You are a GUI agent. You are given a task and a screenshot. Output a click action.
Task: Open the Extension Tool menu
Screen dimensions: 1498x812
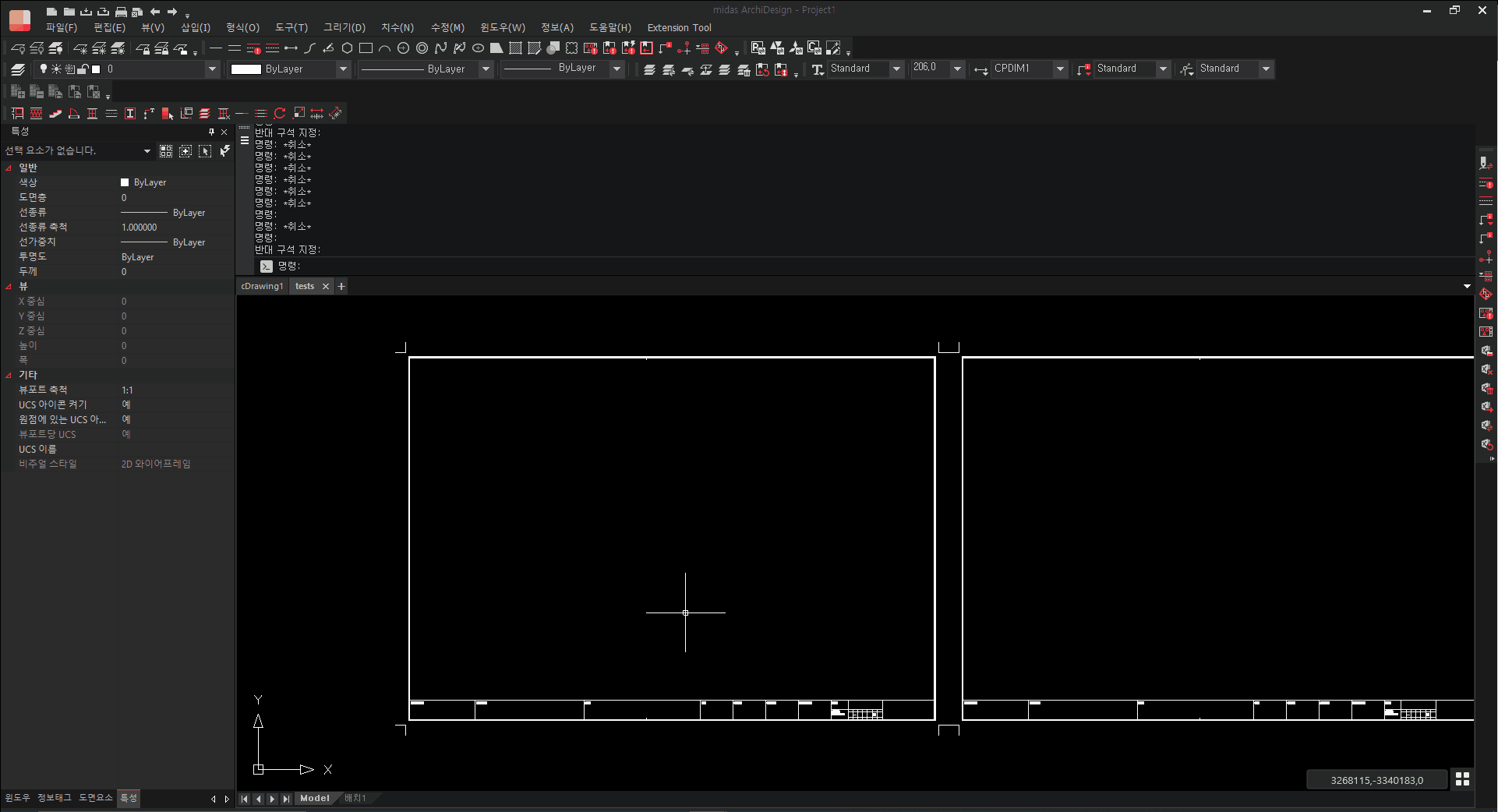(x=679, y=27)
